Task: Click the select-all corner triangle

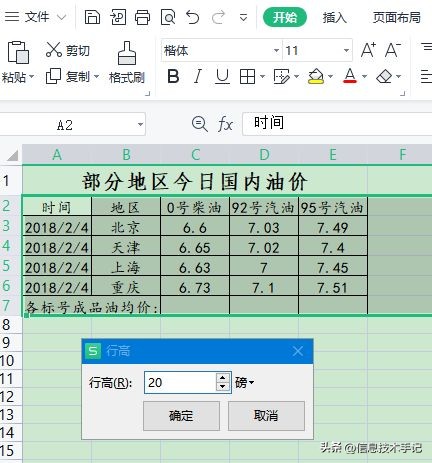Action: click(x=12, y=155)
